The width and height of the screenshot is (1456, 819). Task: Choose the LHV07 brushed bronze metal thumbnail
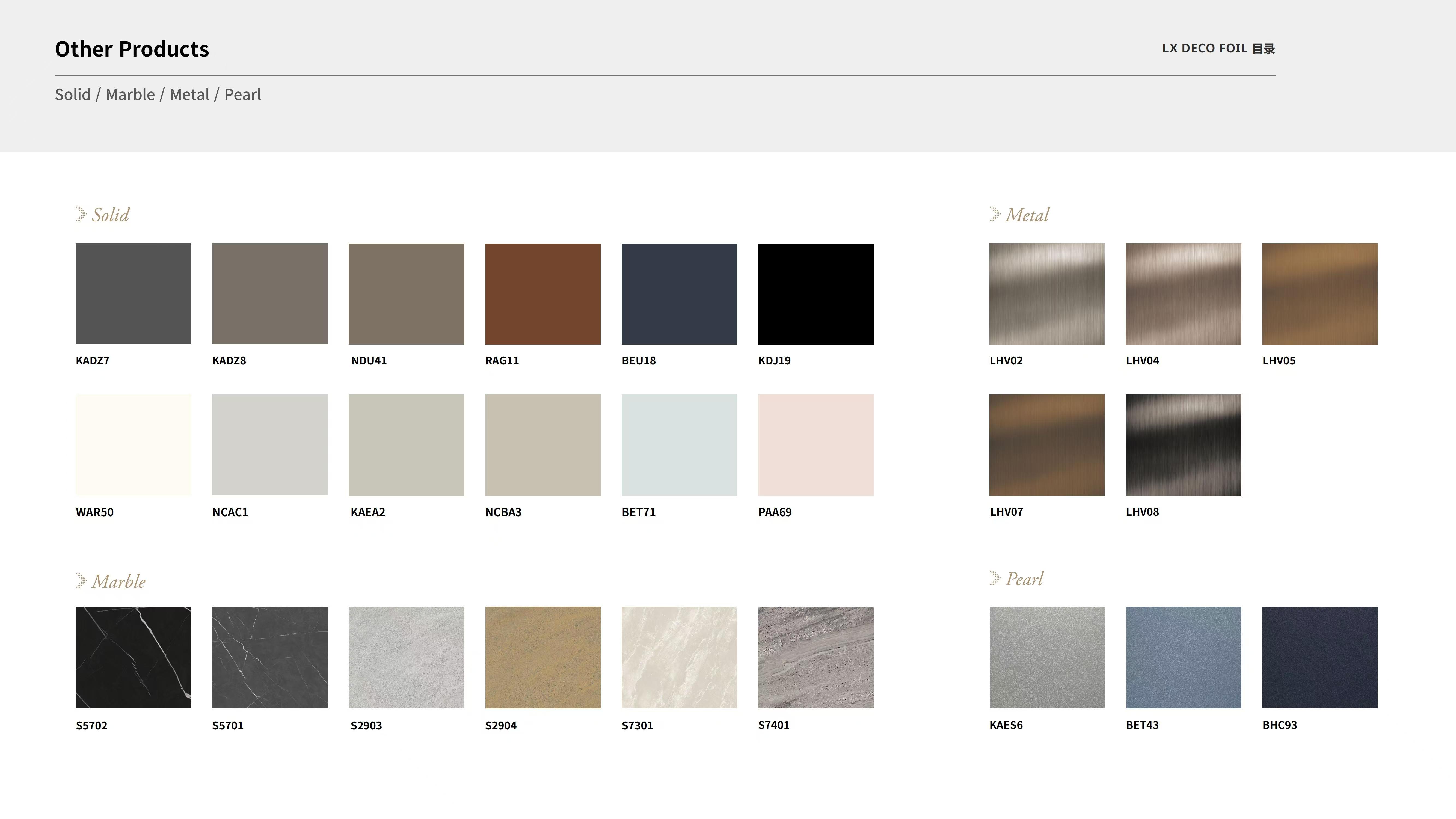(x=1047, y=445)
